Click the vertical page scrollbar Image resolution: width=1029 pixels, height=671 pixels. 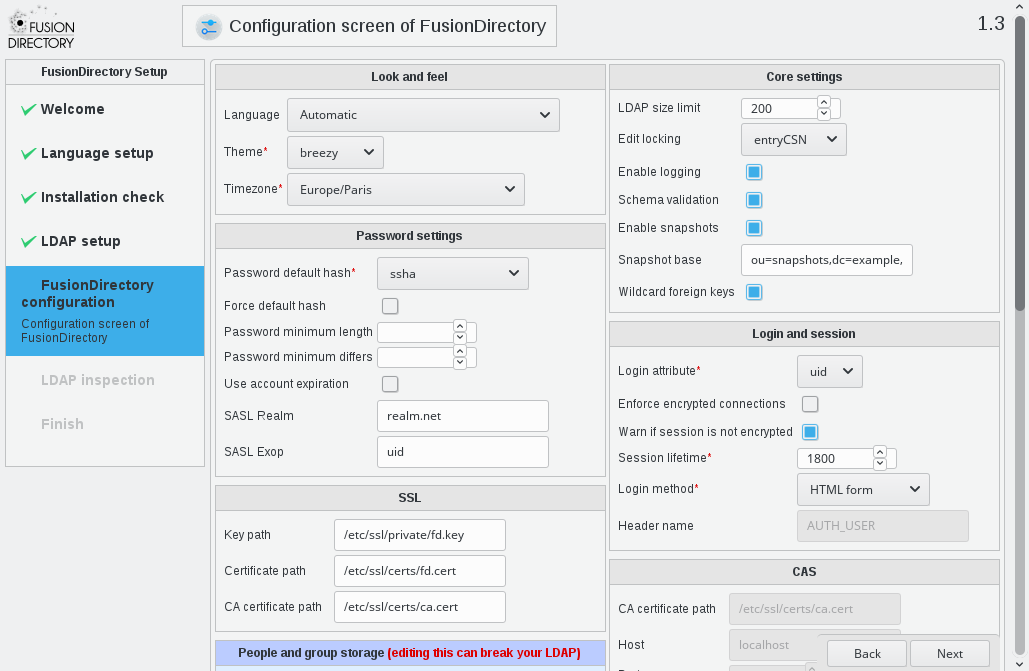pyautogui.click(x=1020, y=164)
